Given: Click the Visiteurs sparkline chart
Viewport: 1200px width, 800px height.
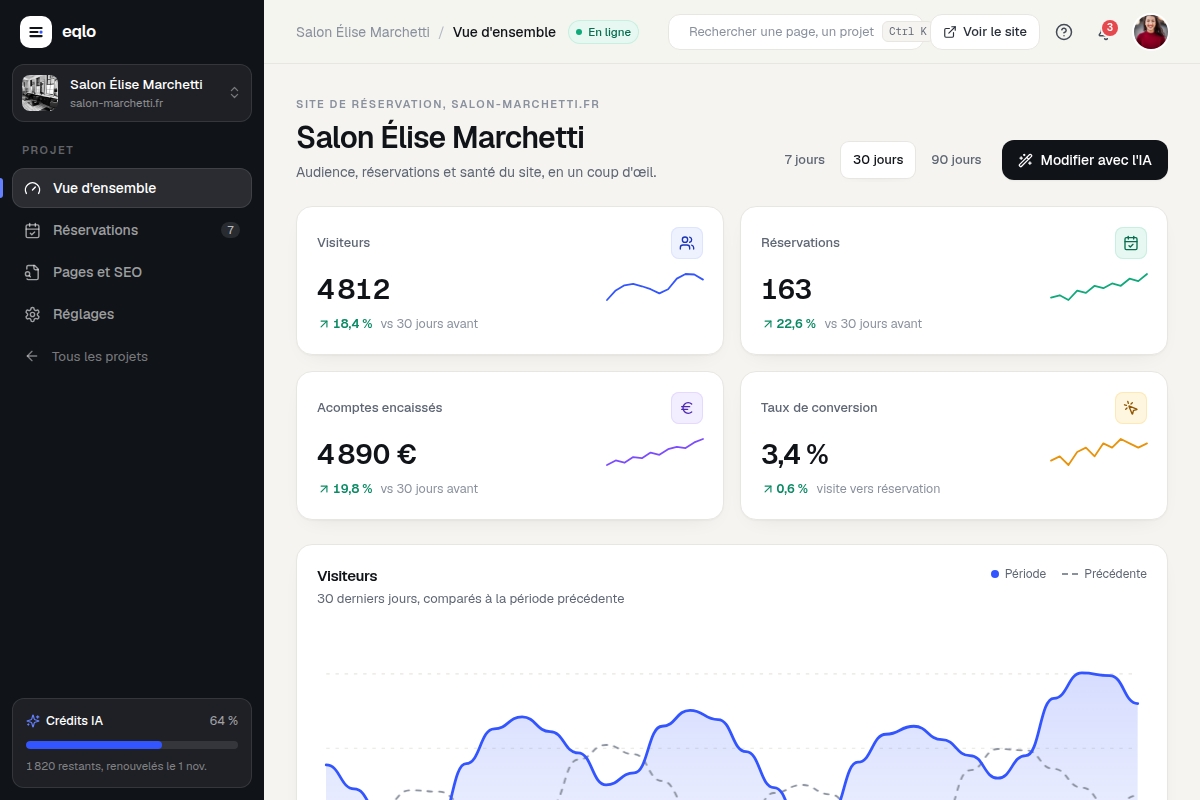Looking at the screenshot, I should click(x=655, y=286).
